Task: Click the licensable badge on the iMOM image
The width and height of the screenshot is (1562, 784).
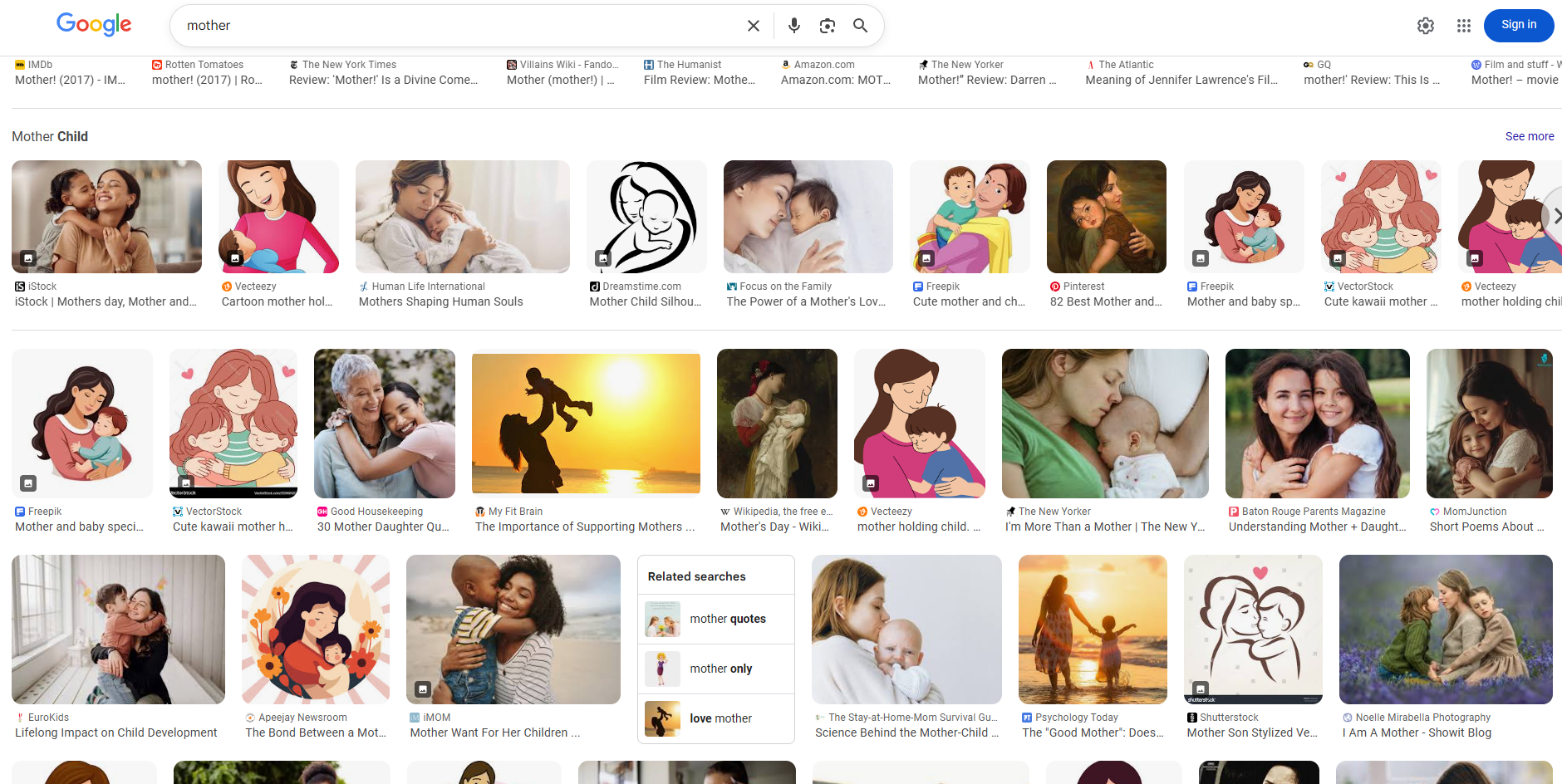Action: point(423,689)
